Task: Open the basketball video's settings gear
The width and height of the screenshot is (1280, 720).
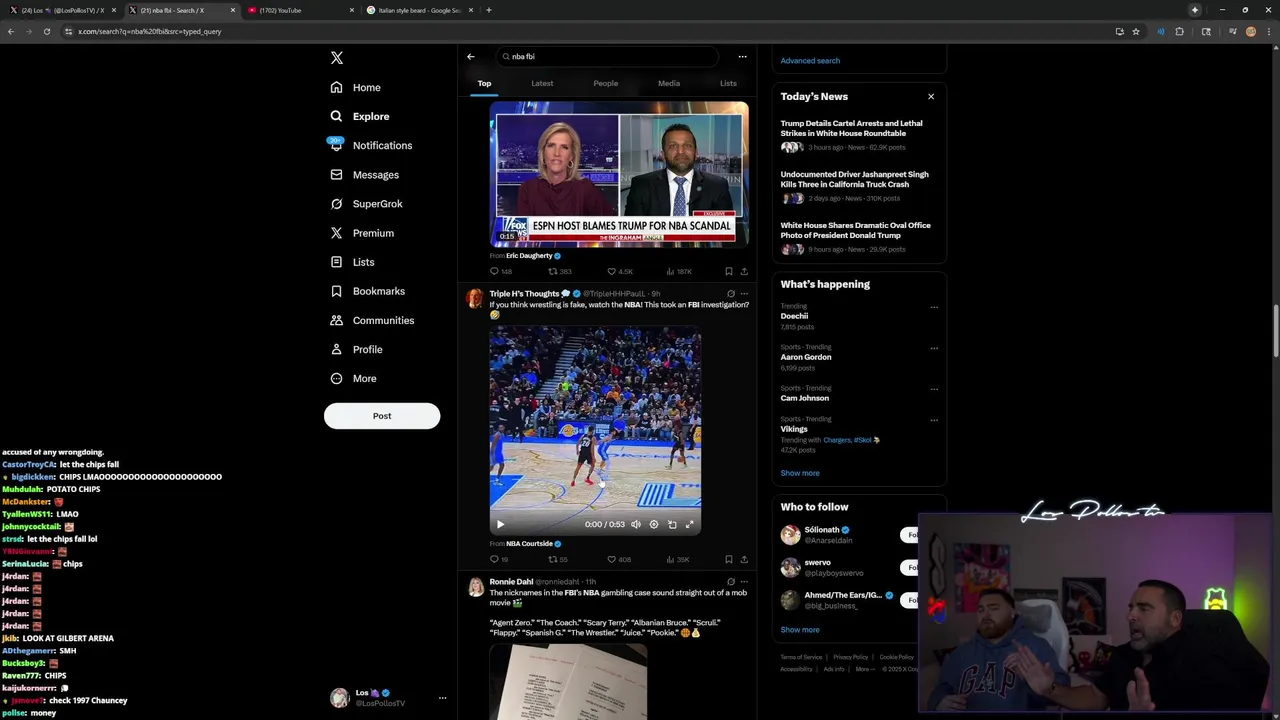Action: (x=654, y=524)
